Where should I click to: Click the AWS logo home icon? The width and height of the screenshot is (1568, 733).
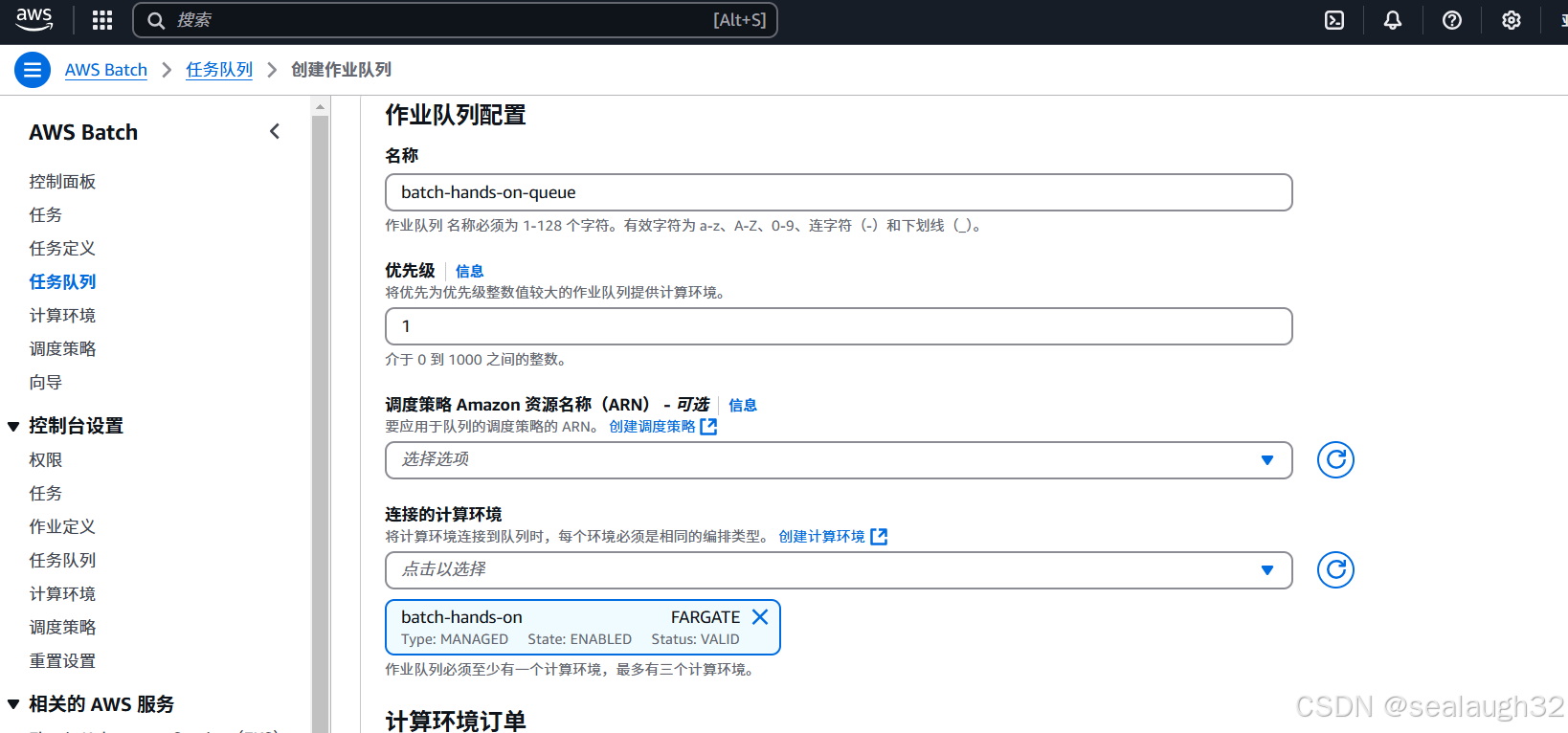[34, 19]
